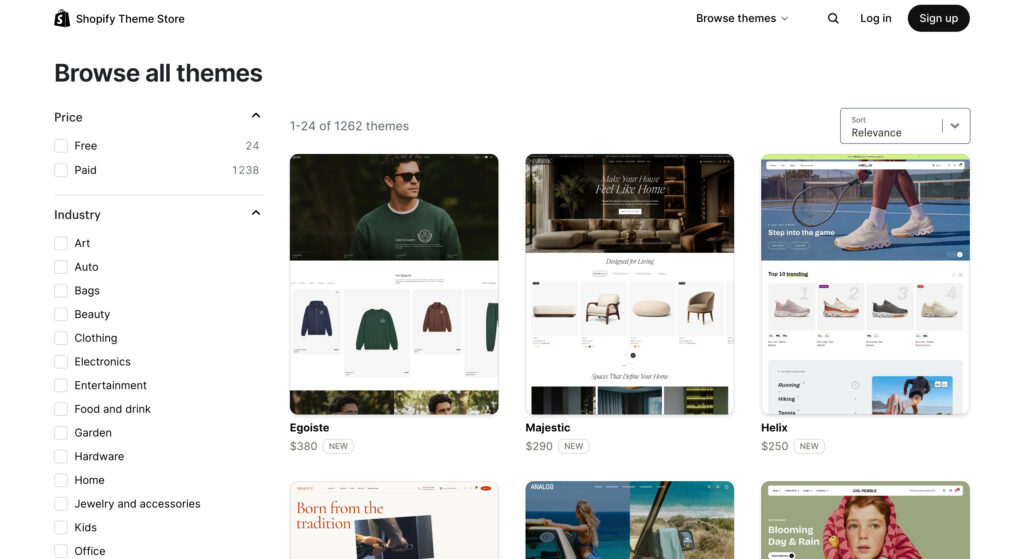Screen dimensions: 1024x559
Task: Toggle the Office industry checkbox
Action: tap(61, 551)
